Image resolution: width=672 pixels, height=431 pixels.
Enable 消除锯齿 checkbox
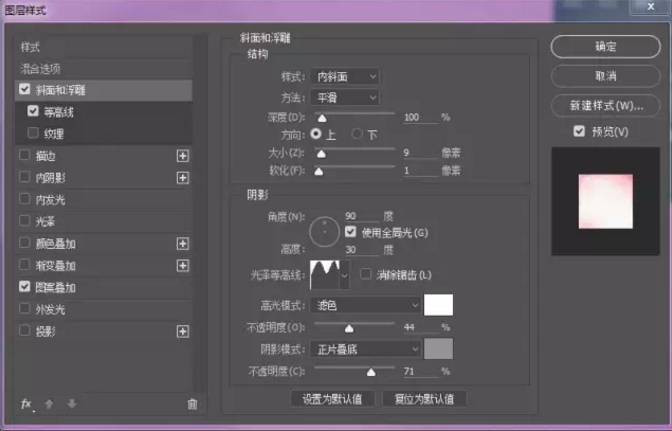pyautogui.click(x=366, y=274)
